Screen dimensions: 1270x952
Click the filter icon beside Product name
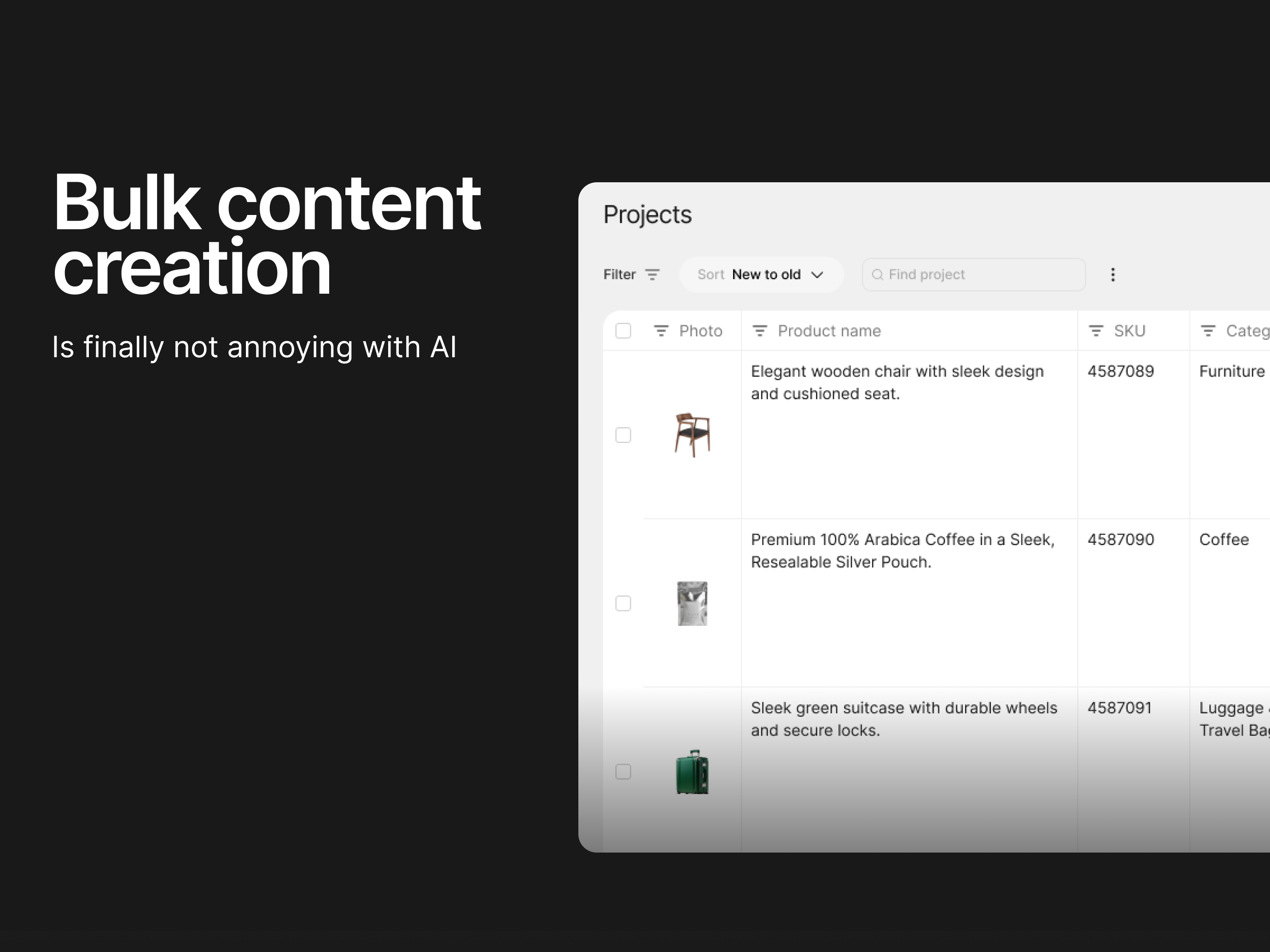(x=760, y=331)
